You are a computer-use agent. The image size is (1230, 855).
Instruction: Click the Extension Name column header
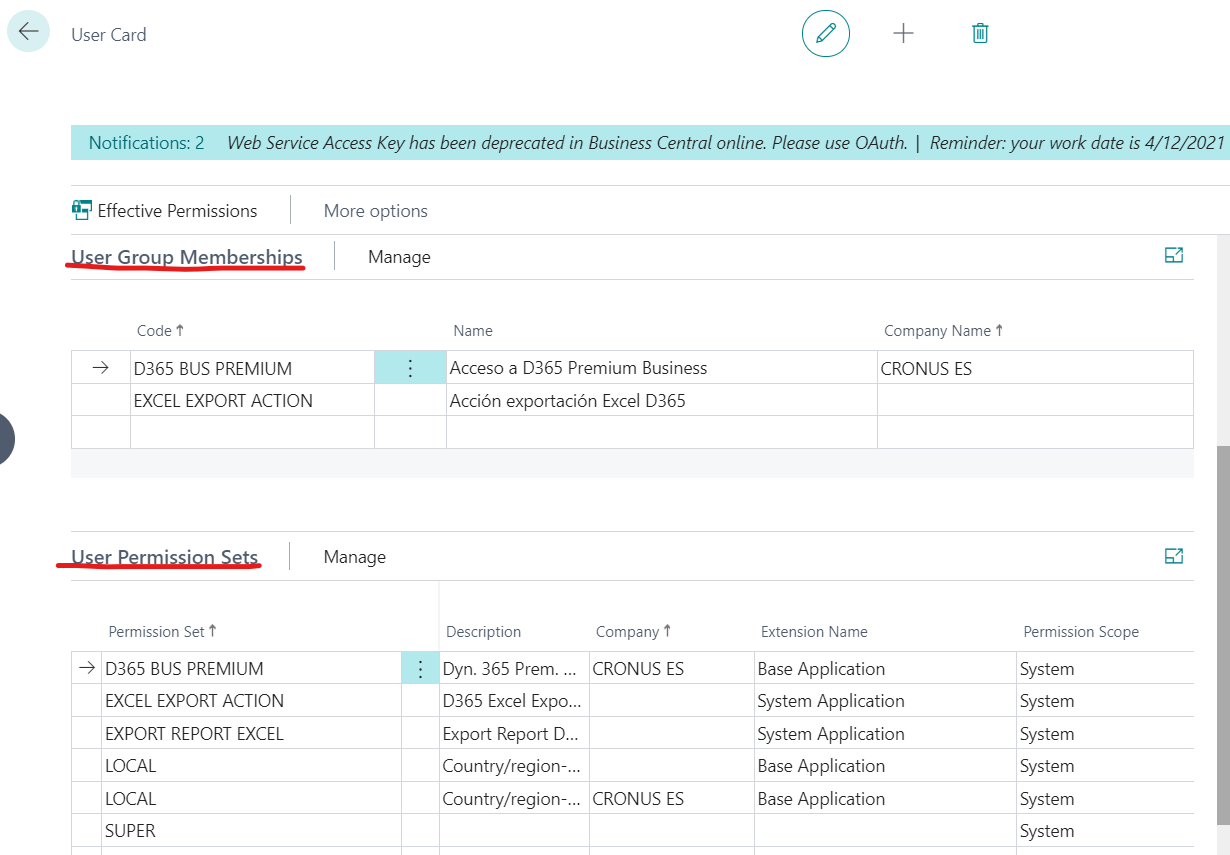[x=814, y=632]
